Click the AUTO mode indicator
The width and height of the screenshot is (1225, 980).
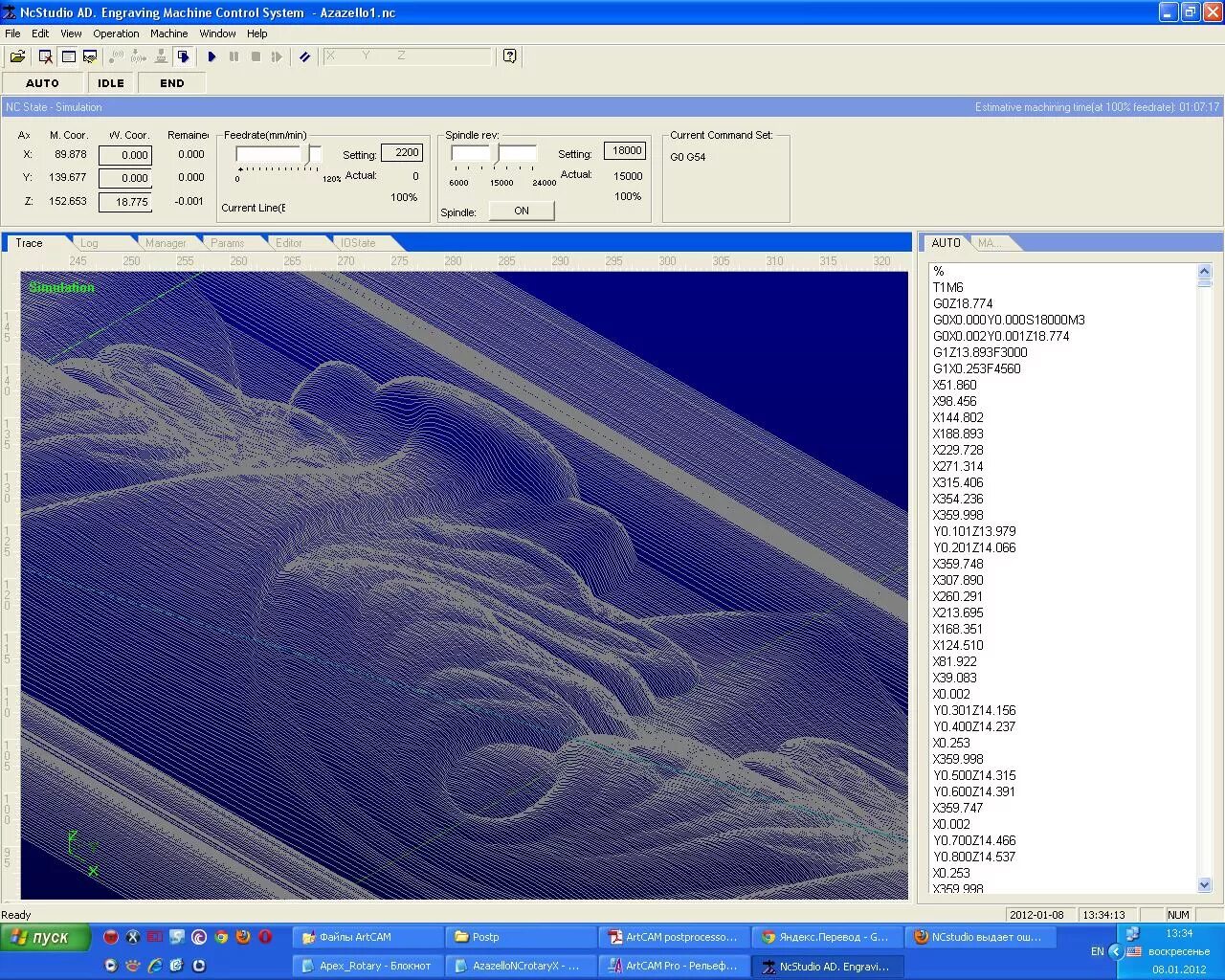(42, 83)
